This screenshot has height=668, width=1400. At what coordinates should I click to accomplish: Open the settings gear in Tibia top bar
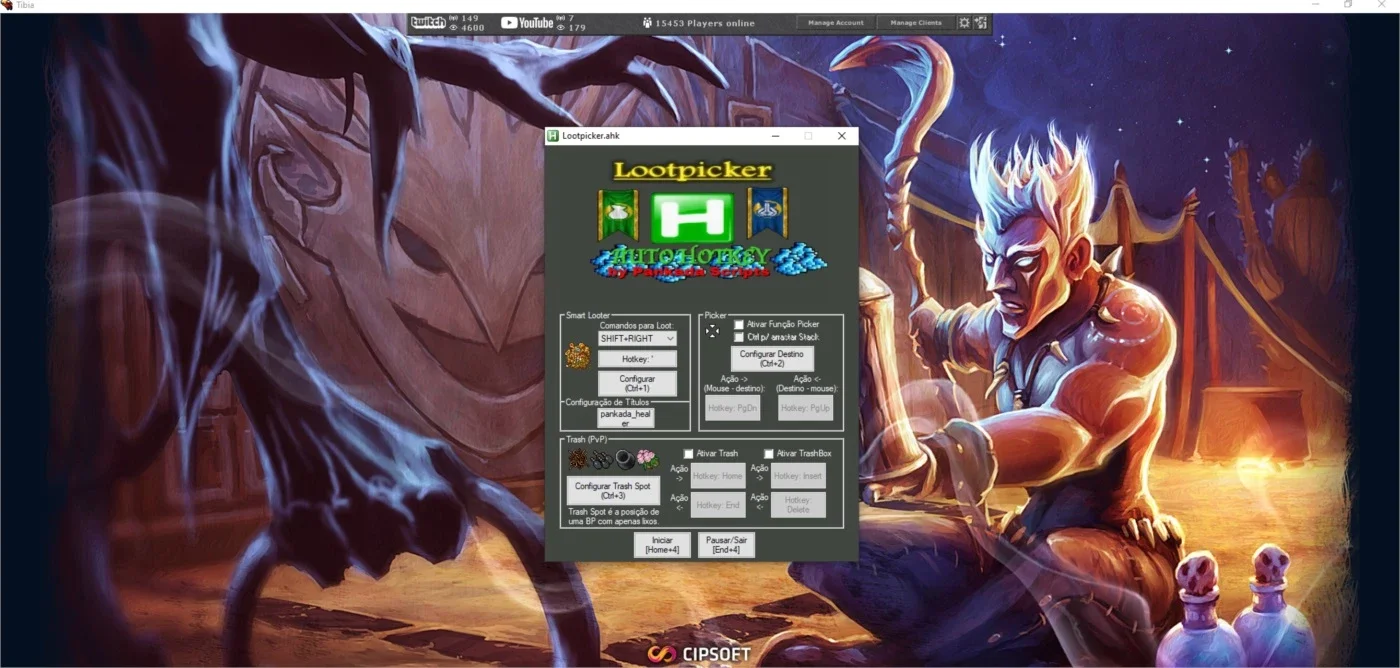(x=964, y=22)
